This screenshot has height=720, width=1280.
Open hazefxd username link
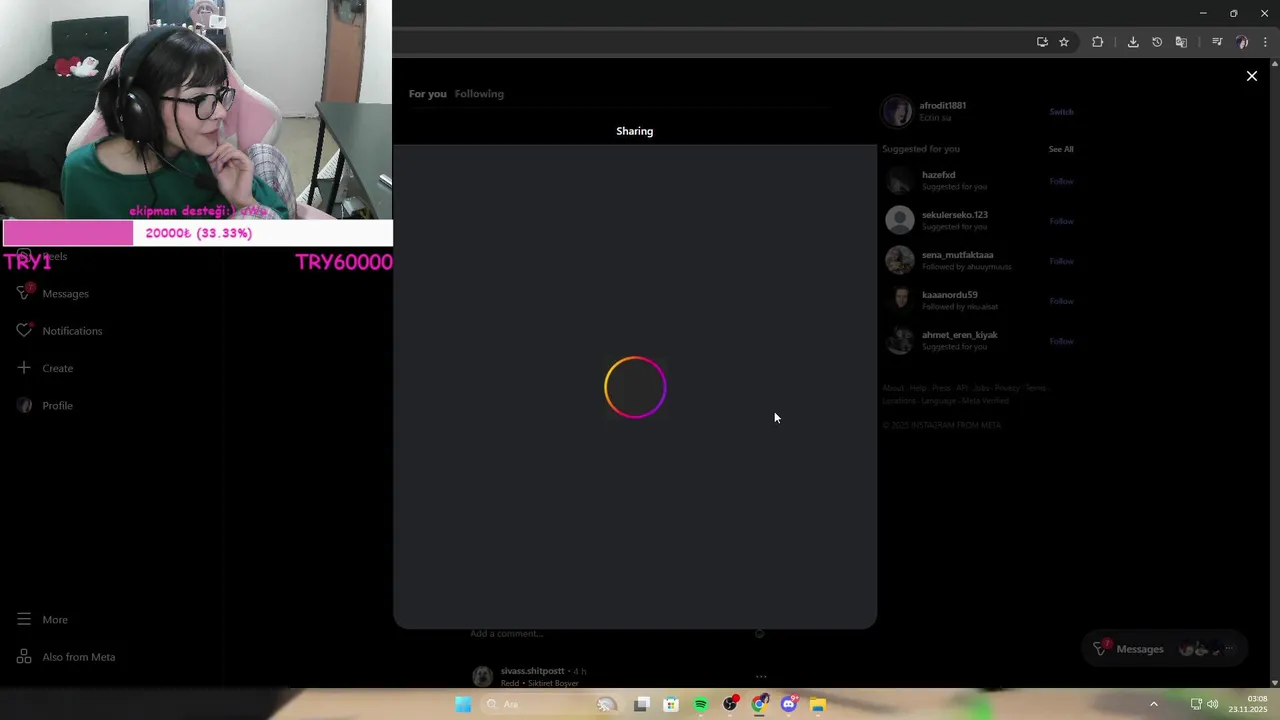click(938, 175)
